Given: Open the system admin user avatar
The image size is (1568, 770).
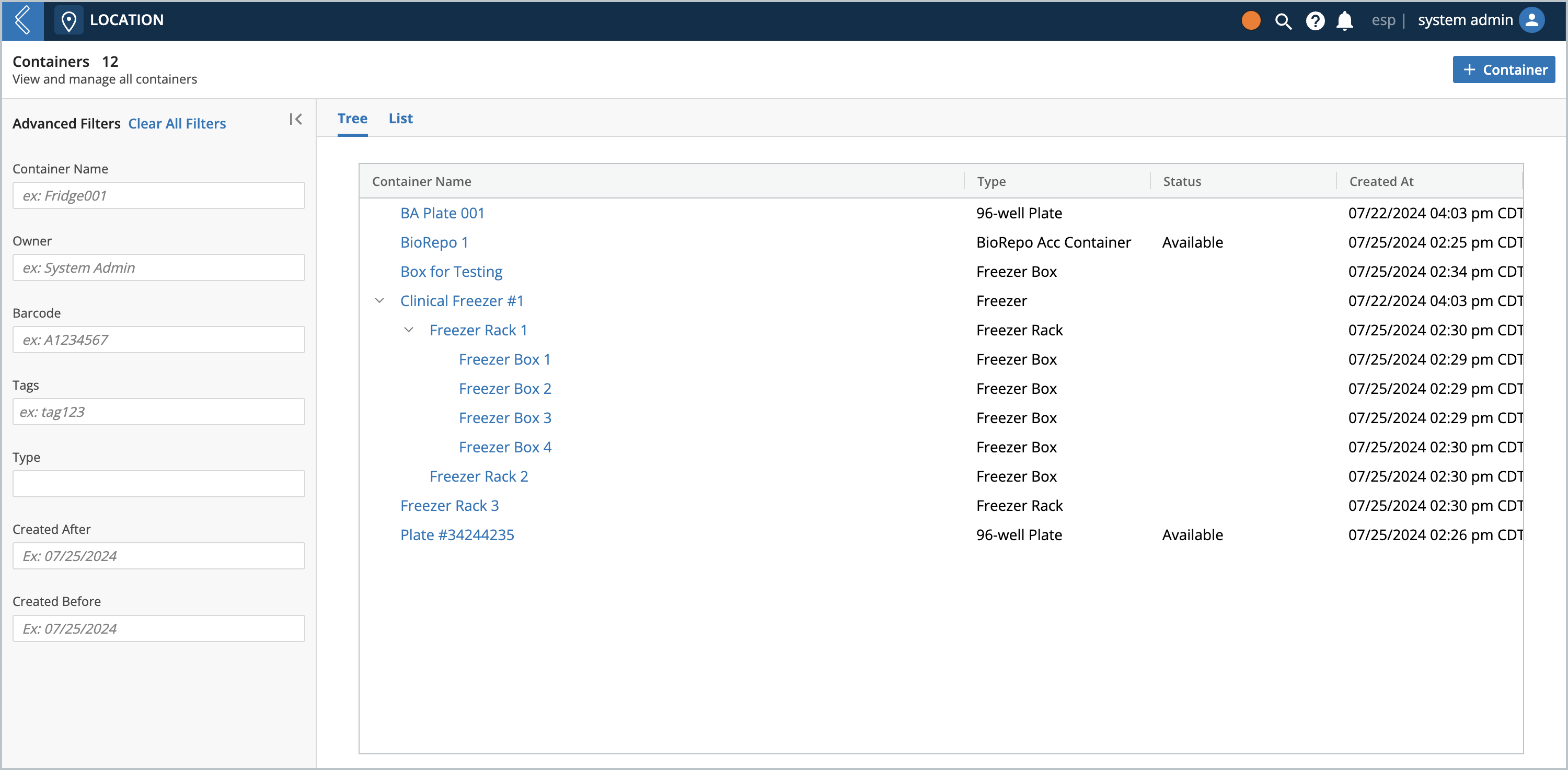Looking at the screenshot, I should tap(1532, 20).
